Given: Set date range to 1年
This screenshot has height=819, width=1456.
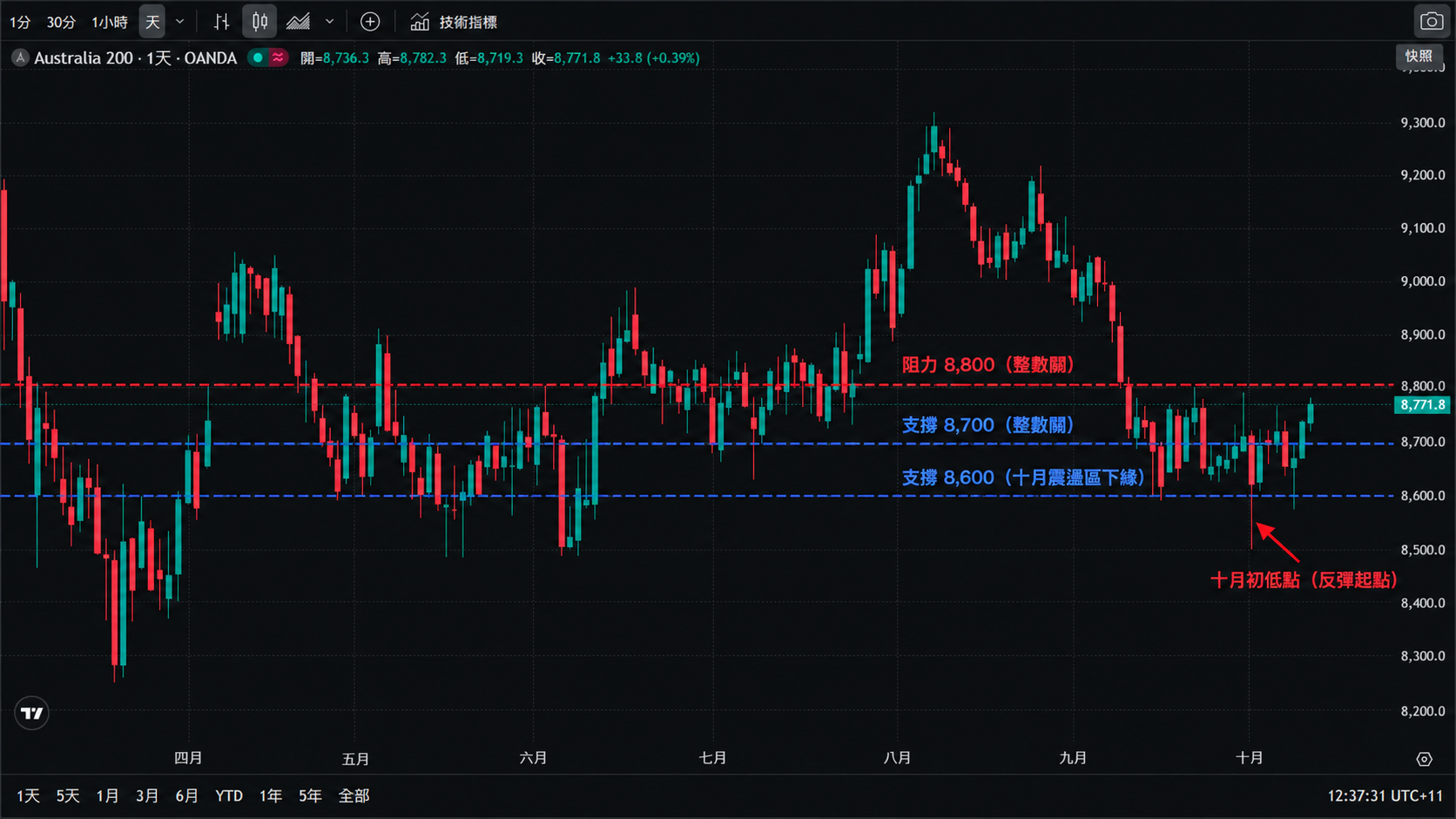Looking at the screenshot, I should (271, 795).
